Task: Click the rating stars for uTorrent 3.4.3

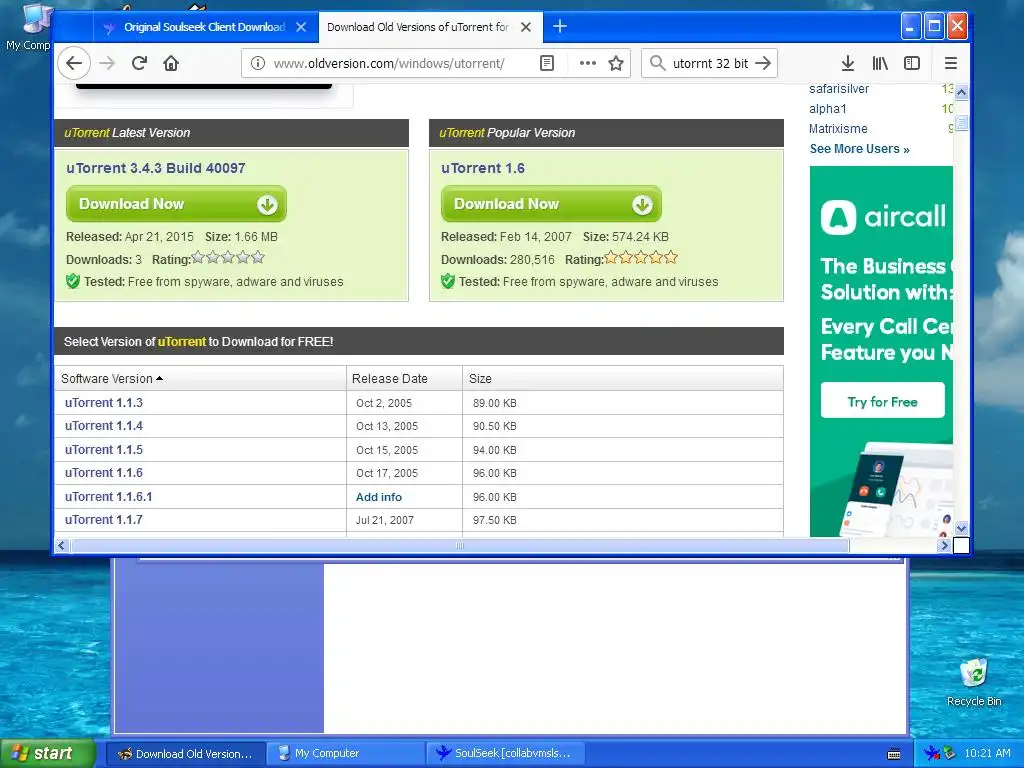Action: pyautogui.click(x=228, y=257)
